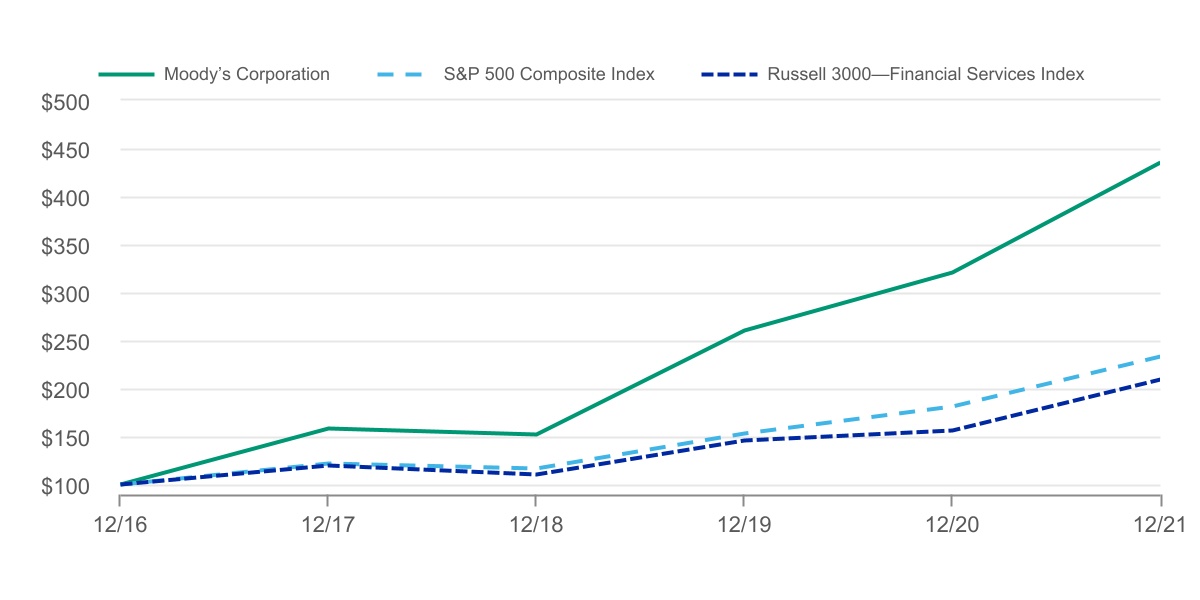Click the $250 y-axis label
Image resolution: width=1200 pixels, height=600 pixels.
pyautogui.click(x=65, y=342)
